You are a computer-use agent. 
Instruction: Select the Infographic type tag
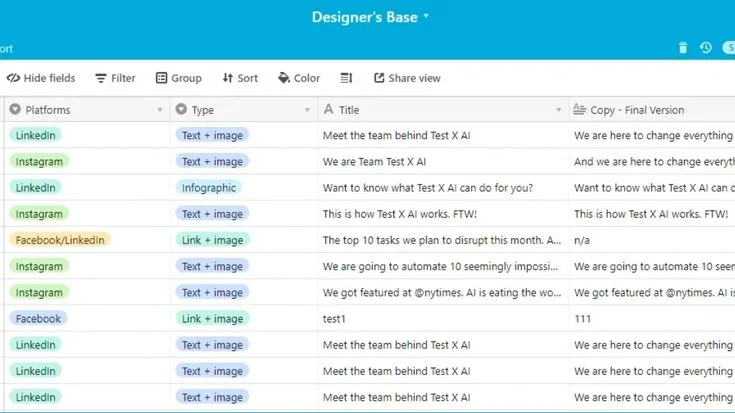(209, 188)
